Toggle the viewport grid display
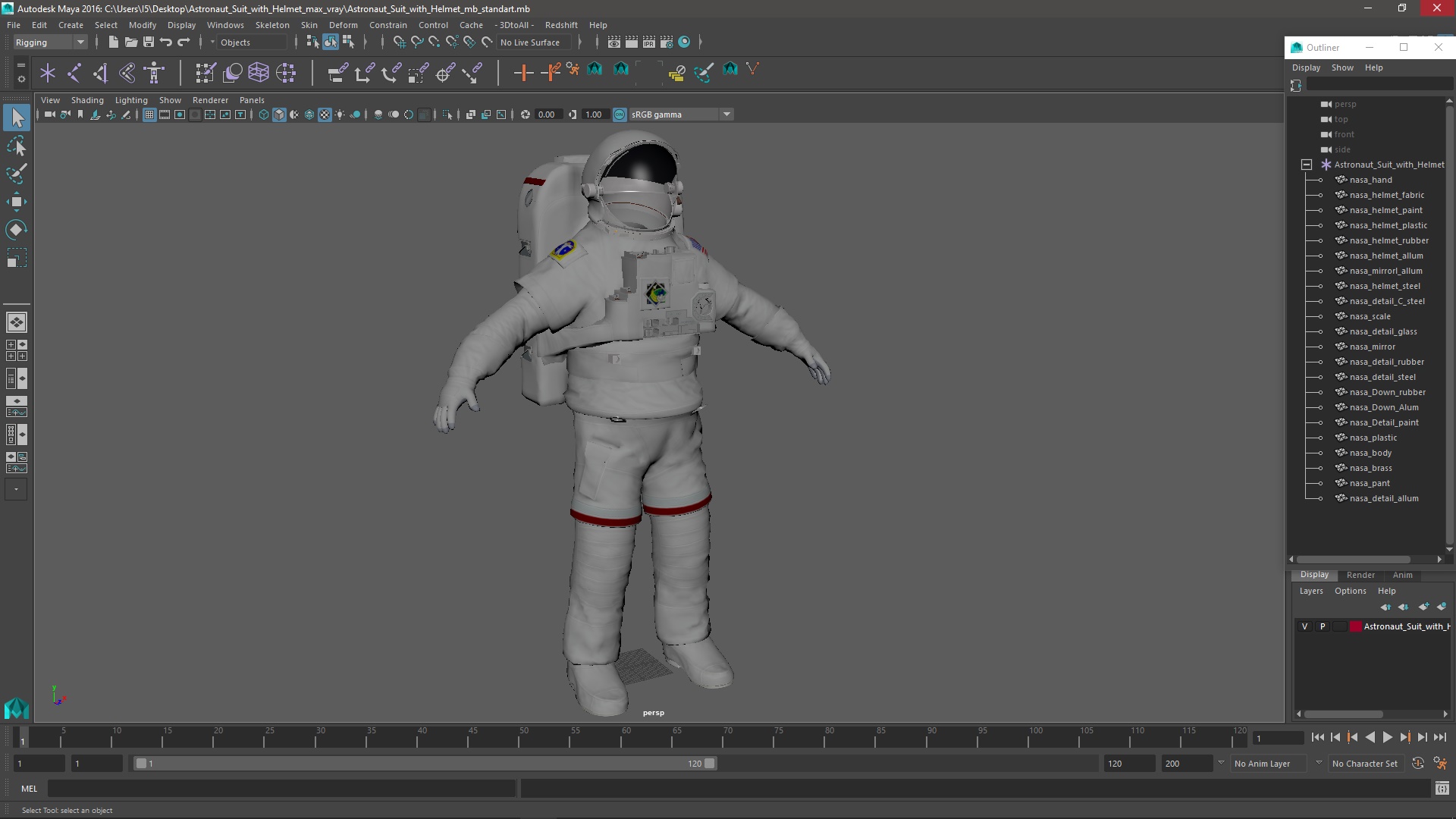Image resolution: width=1456 pixels, height=819 pixels. click(x=149, y=115)
